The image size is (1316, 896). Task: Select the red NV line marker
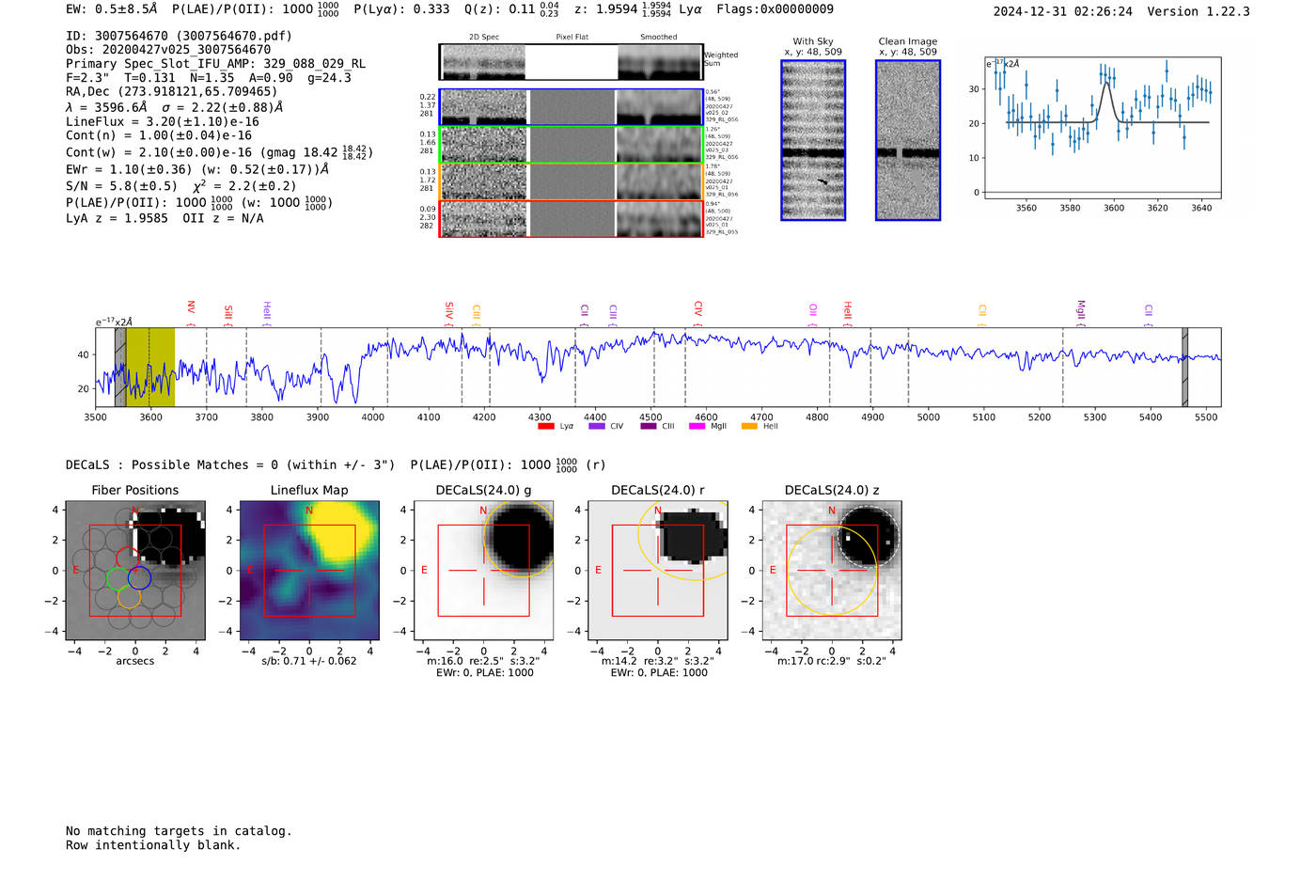pos(191,313)
